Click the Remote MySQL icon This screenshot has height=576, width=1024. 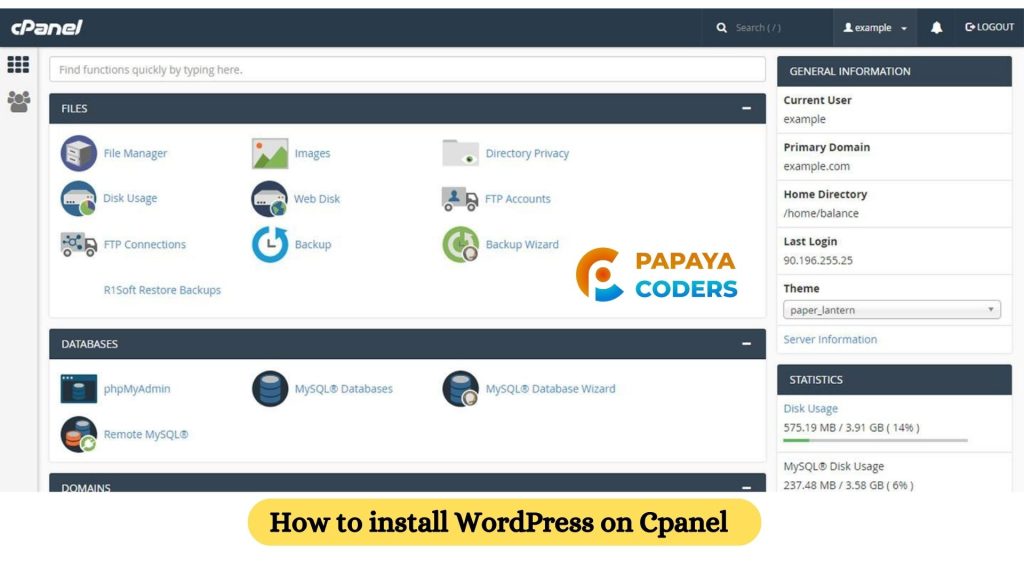[x=78, y=434]
